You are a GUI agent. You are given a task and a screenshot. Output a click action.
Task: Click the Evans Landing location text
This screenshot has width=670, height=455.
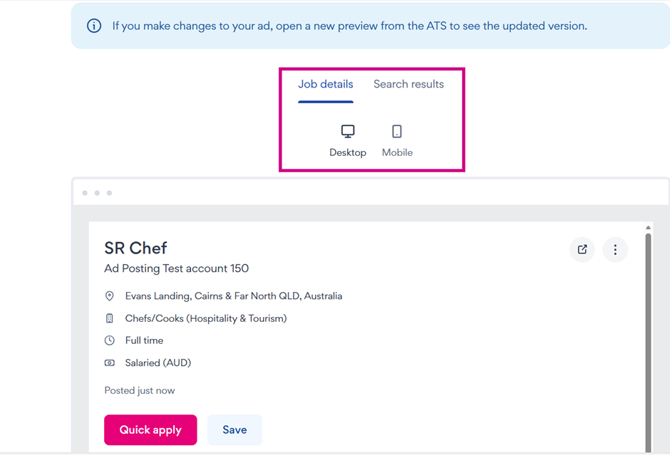[233, 296]
